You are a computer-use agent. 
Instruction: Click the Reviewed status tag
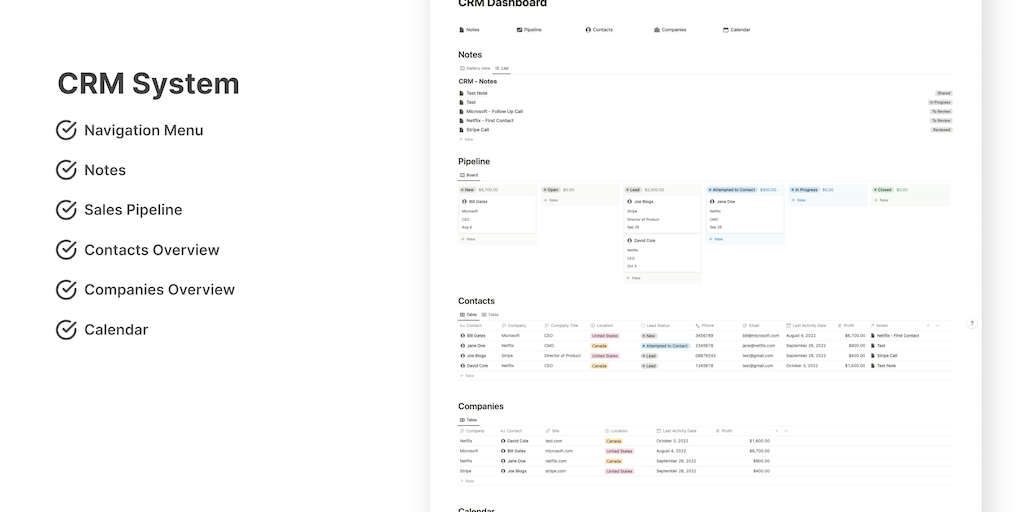(x=942, y=130)
